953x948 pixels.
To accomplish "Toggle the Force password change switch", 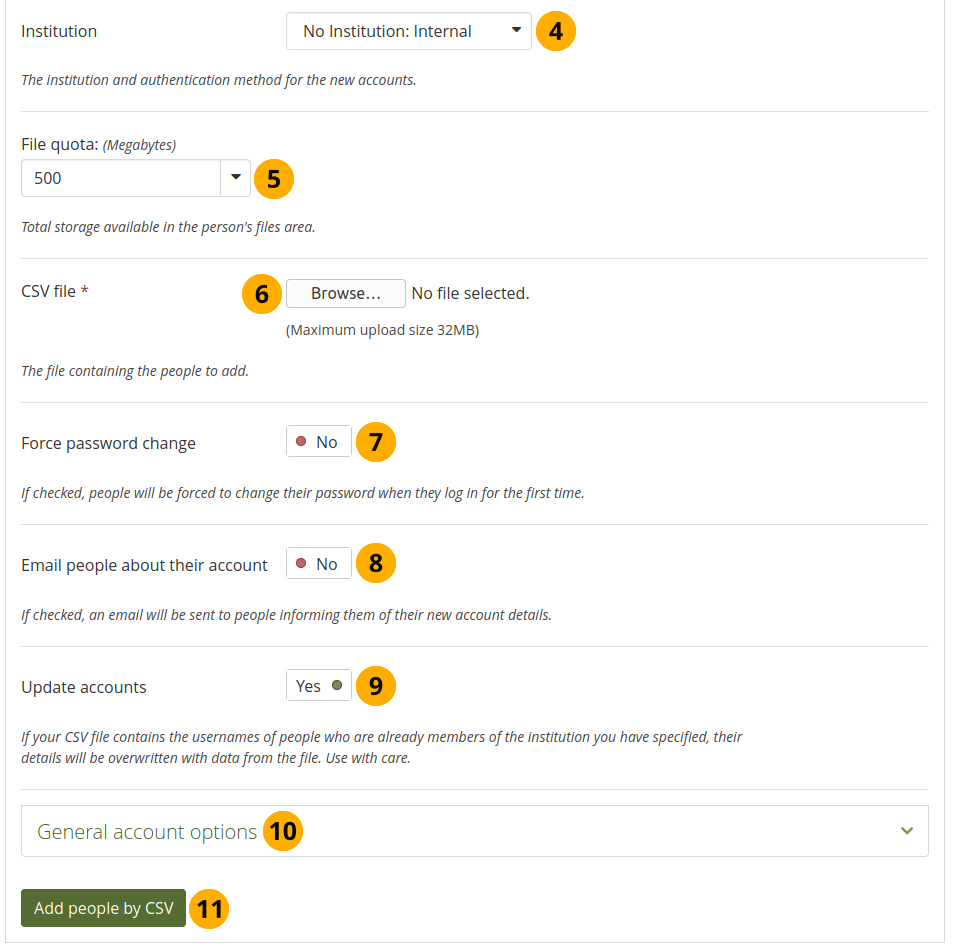I will click(319, 442).
